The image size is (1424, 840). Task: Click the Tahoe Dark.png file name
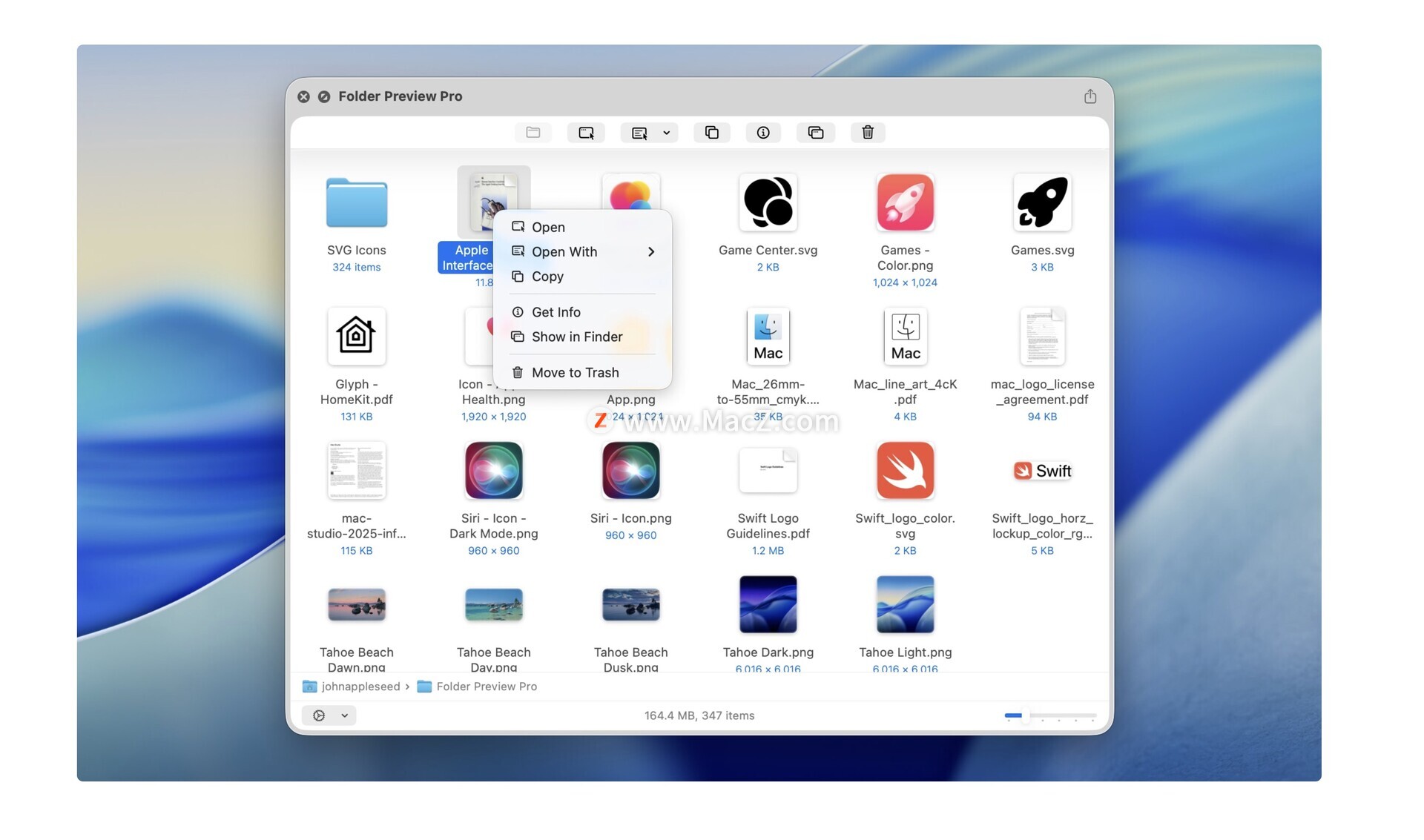(x=768, y=652)
